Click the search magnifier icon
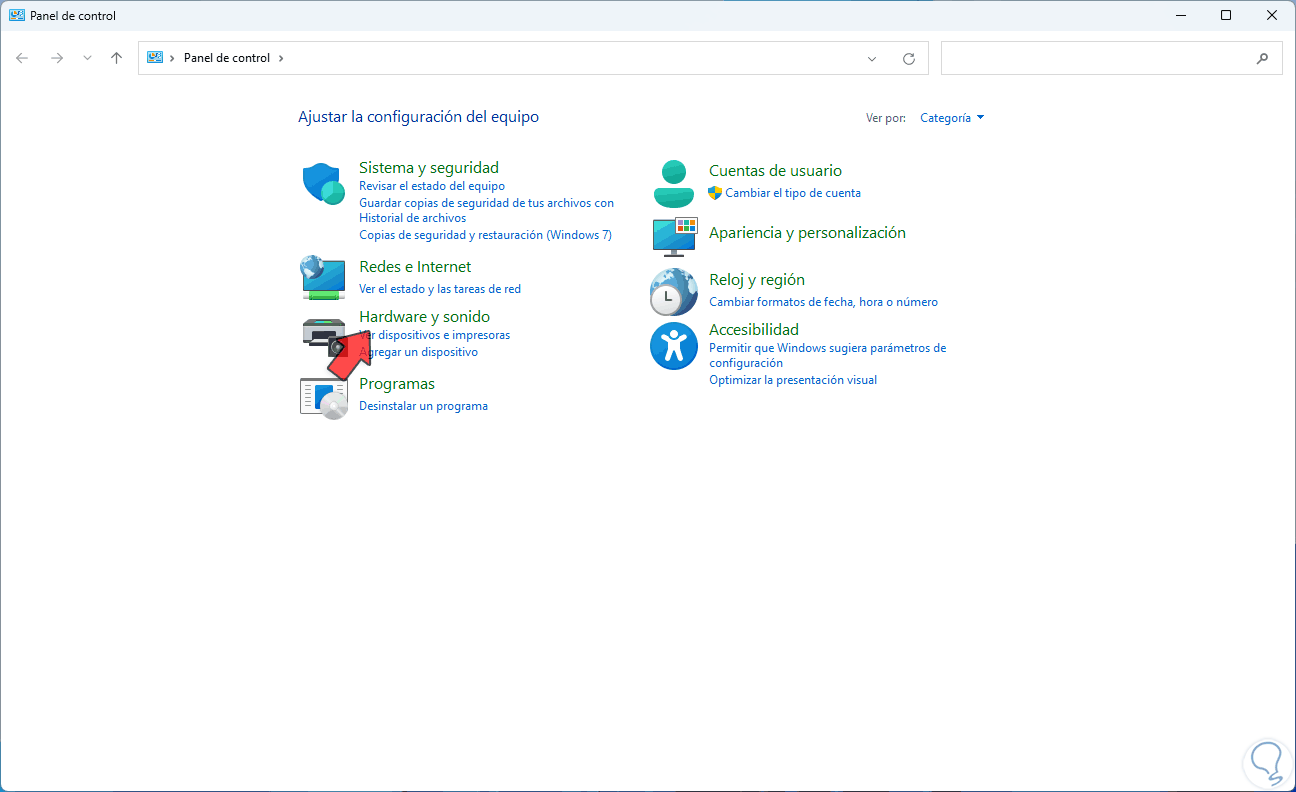The height and width of the screenshot is (792, 1296). (x=1262, y=58)
